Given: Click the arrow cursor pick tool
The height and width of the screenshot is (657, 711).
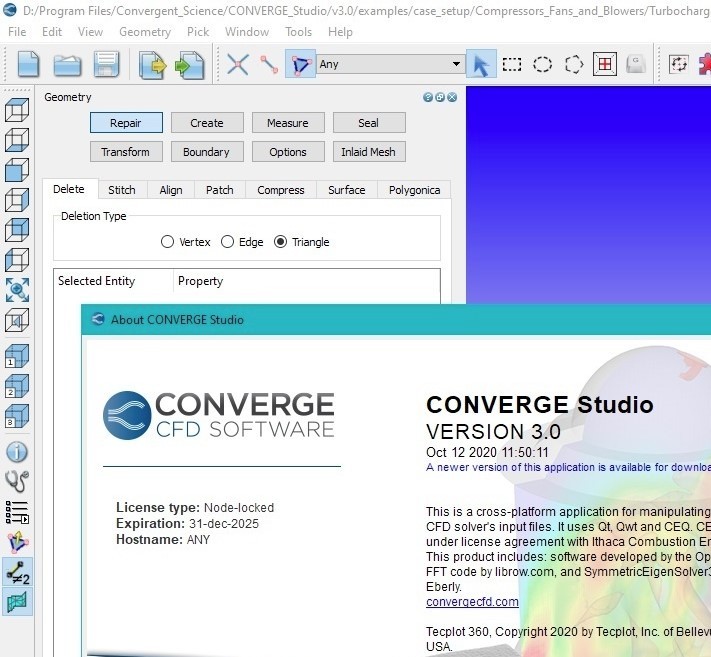Looking at the screenshot, I should [x=481, y=65].
